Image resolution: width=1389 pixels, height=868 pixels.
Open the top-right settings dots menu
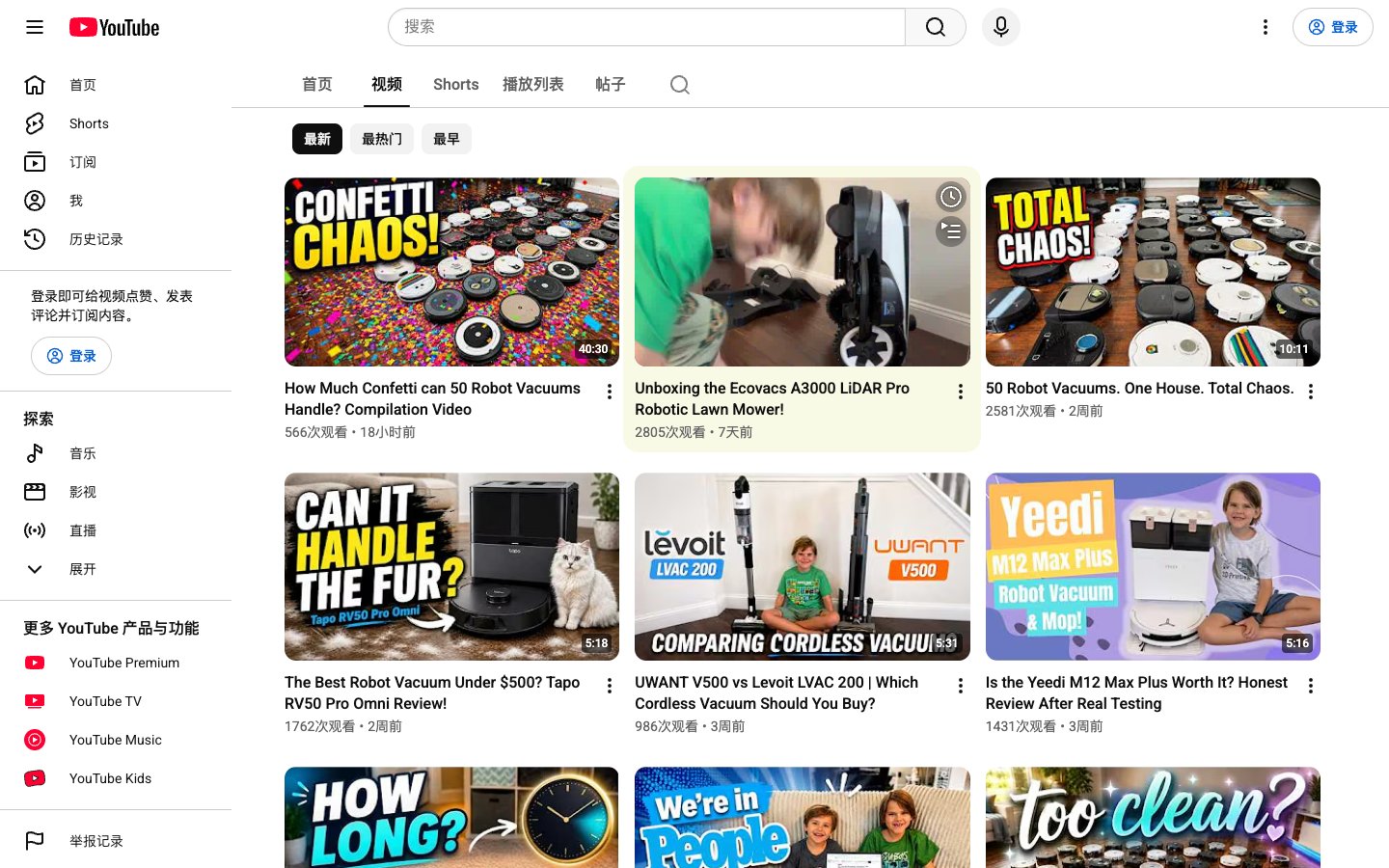pyautogui.click(x=1266, y=27)
